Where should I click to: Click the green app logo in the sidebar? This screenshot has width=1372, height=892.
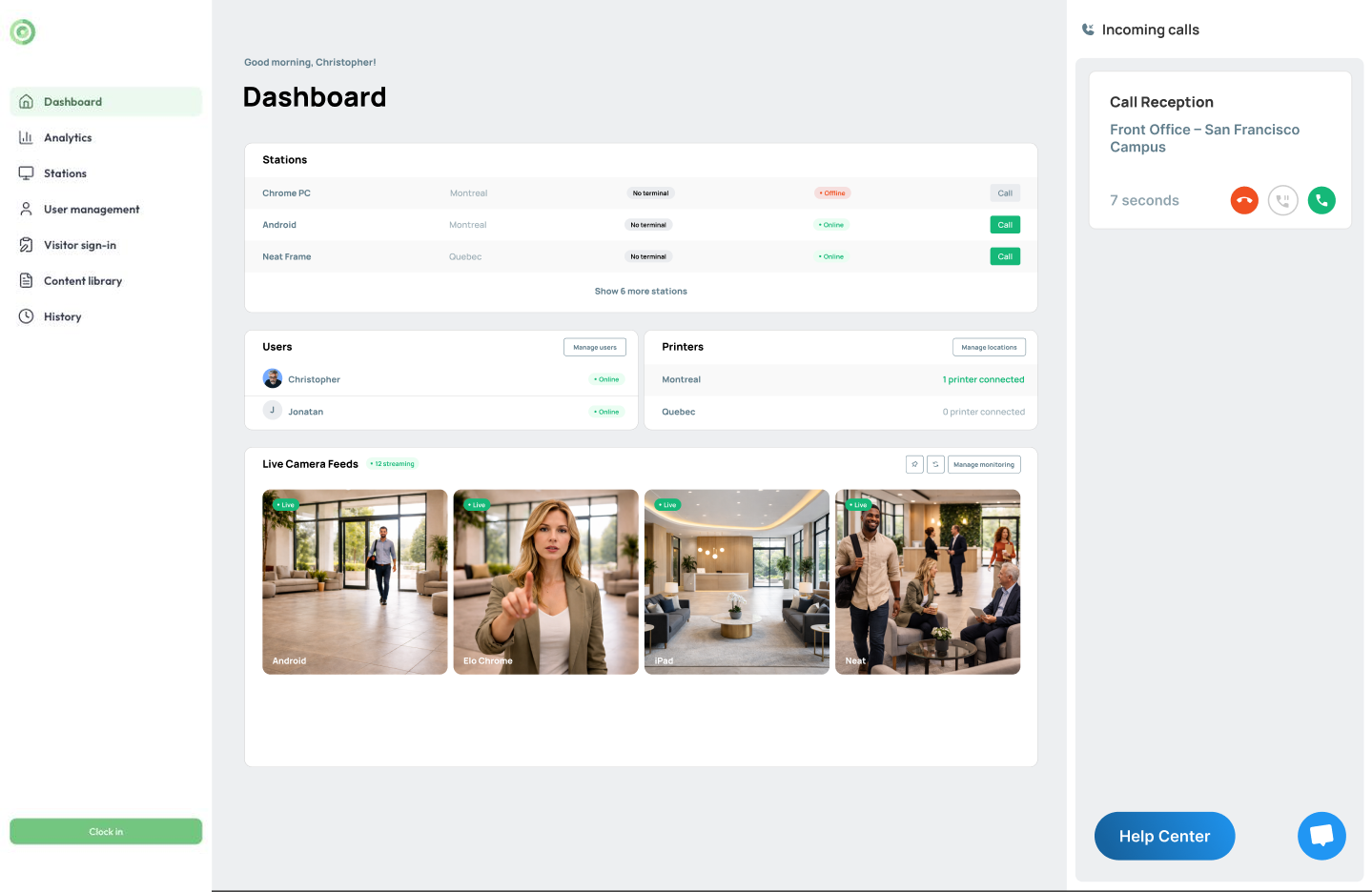(x=23, y=32)
